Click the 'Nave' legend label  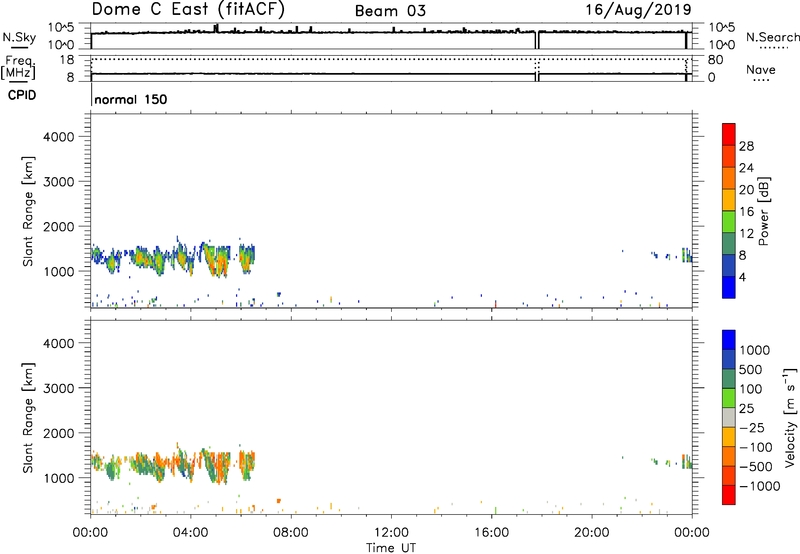tap(761, 70)
